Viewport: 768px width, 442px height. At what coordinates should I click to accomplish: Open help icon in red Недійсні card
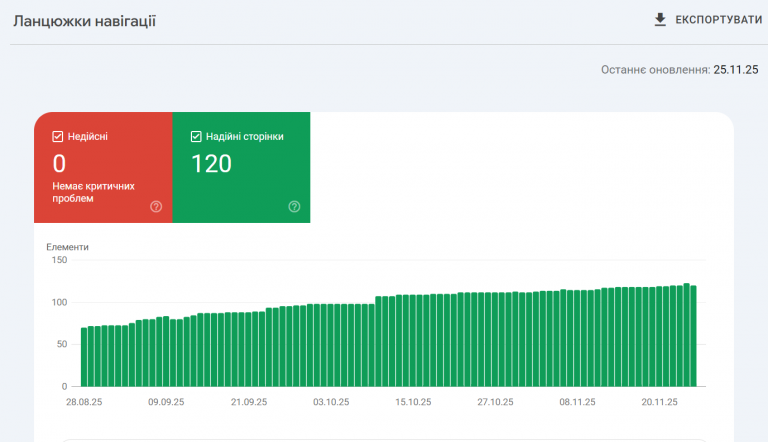point(156,206)
